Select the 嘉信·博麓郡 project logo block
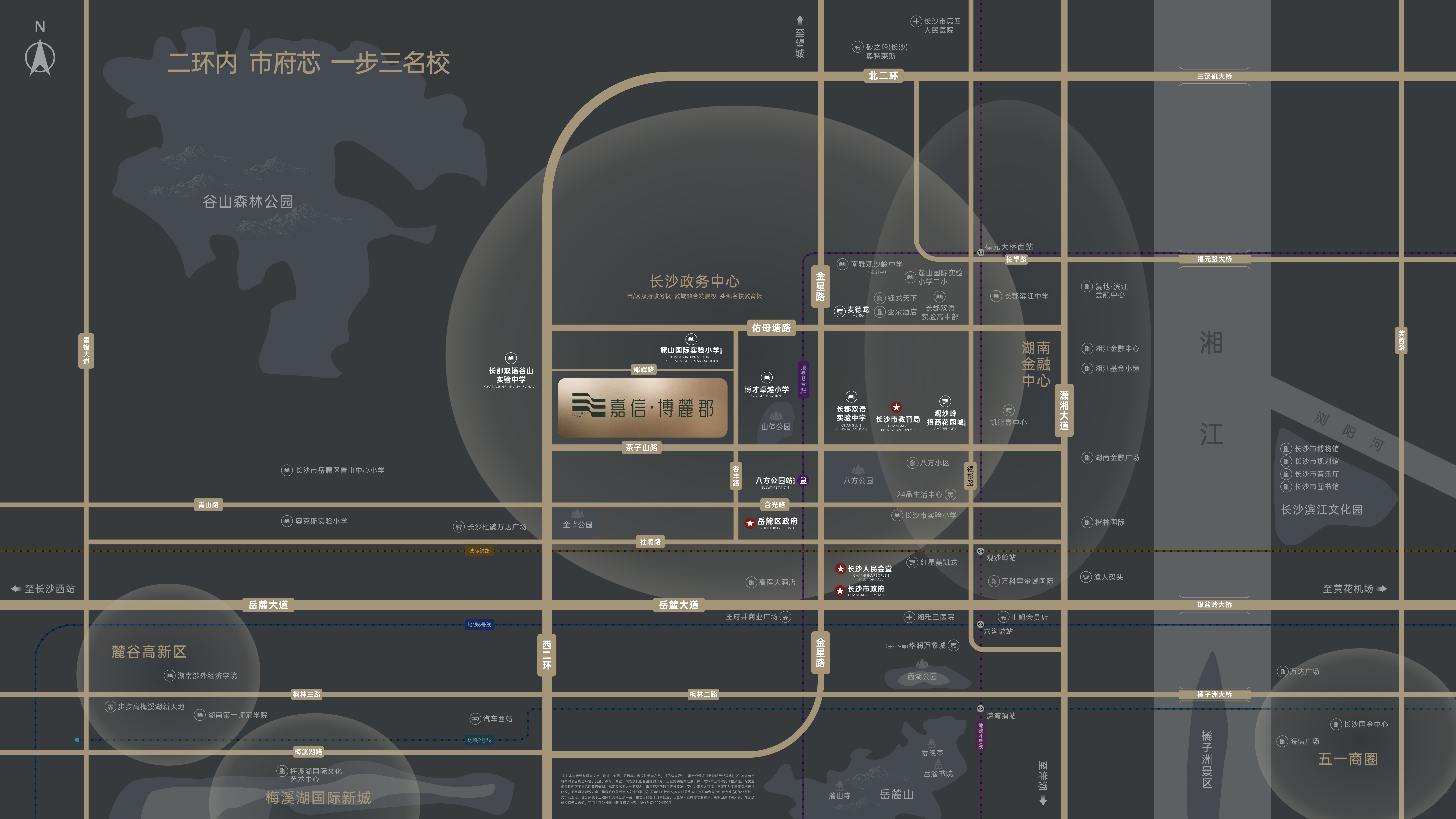Image resolution: width=1456 pixels, height=819 pixels. 643,407
